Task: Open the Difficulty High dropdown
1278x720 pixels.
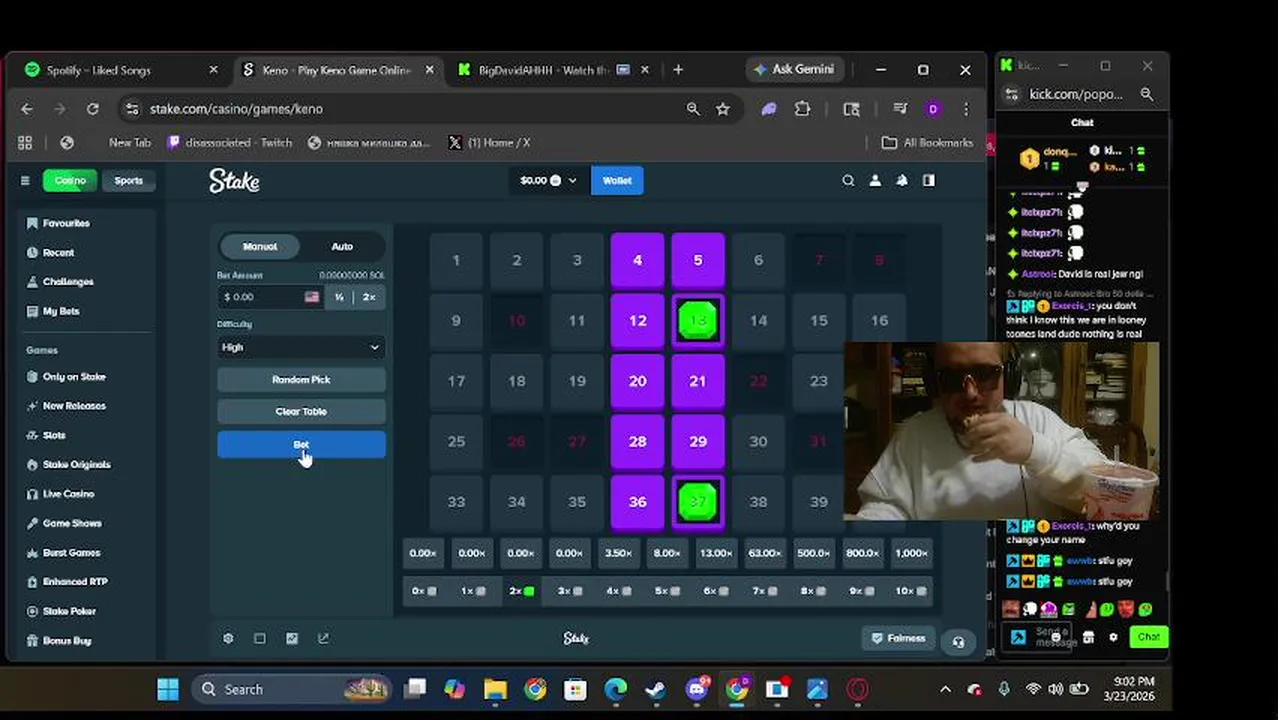Action: point(301,347)
